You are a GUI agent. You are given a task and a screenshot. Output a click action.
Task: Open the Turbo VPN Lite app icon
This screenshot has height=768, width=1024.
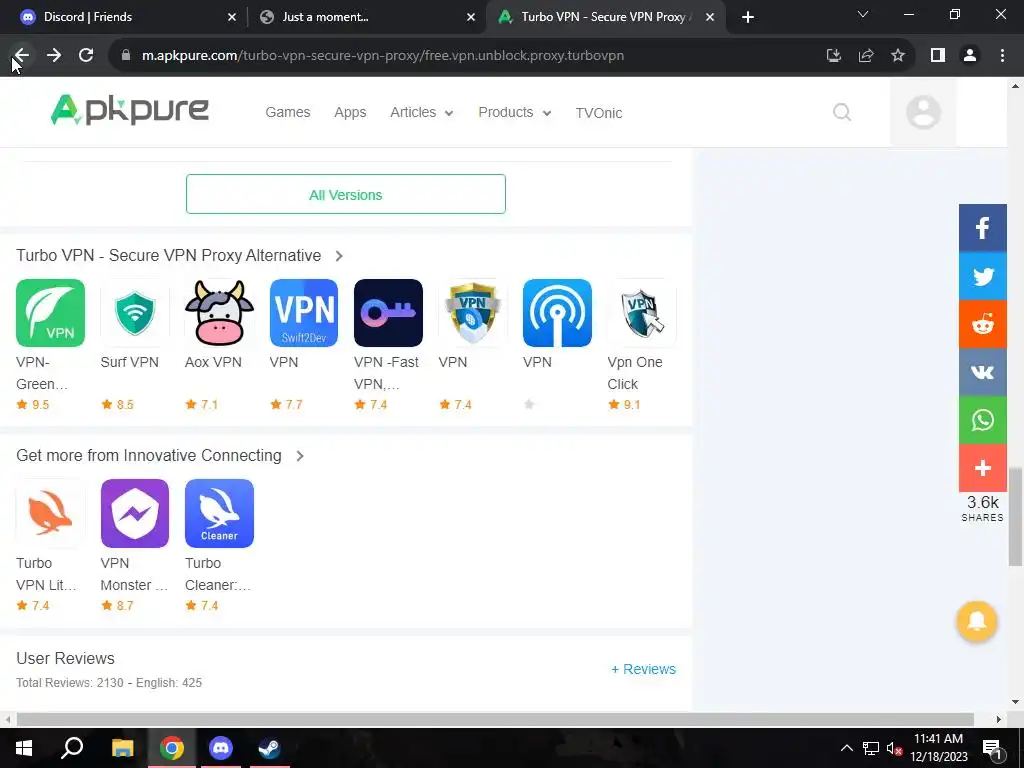pos(50,513)
